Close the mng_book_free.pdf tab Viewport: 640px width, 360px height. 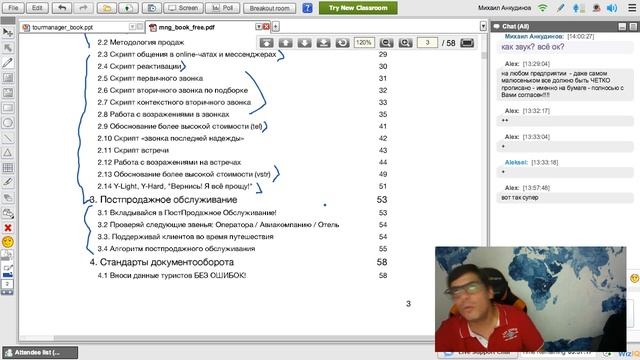point(266,27)
